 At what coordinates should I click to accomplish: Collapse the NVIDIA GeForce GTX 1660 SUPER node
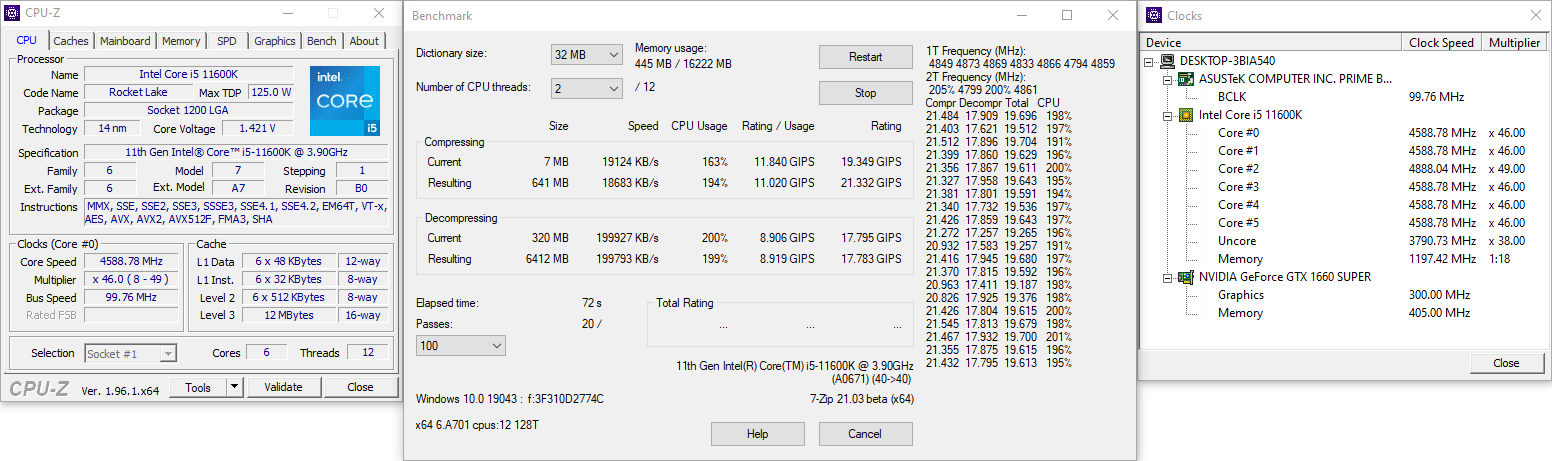point(1169,277)
